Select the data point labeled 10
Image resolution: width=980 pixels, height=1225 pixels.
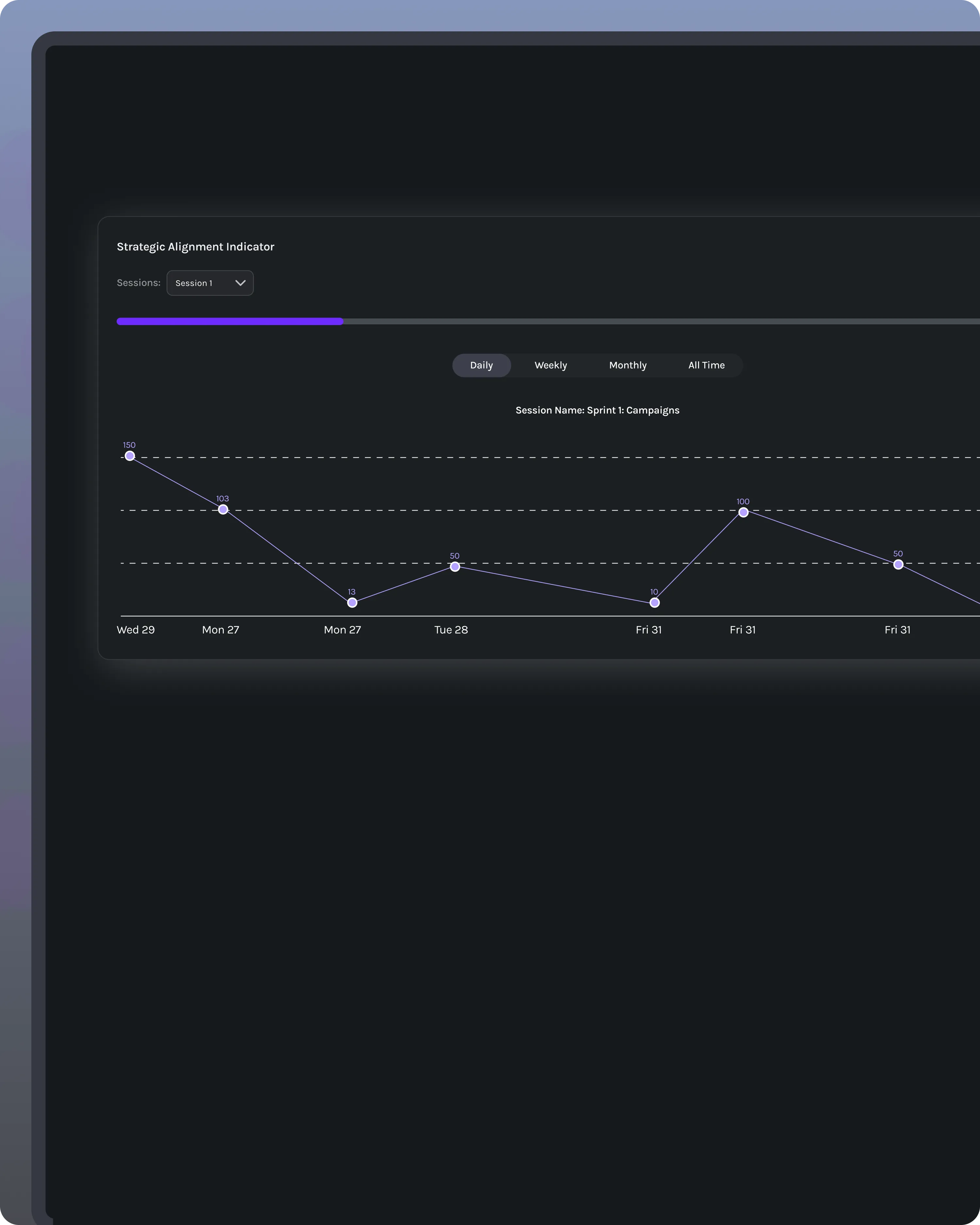(654, 603)
